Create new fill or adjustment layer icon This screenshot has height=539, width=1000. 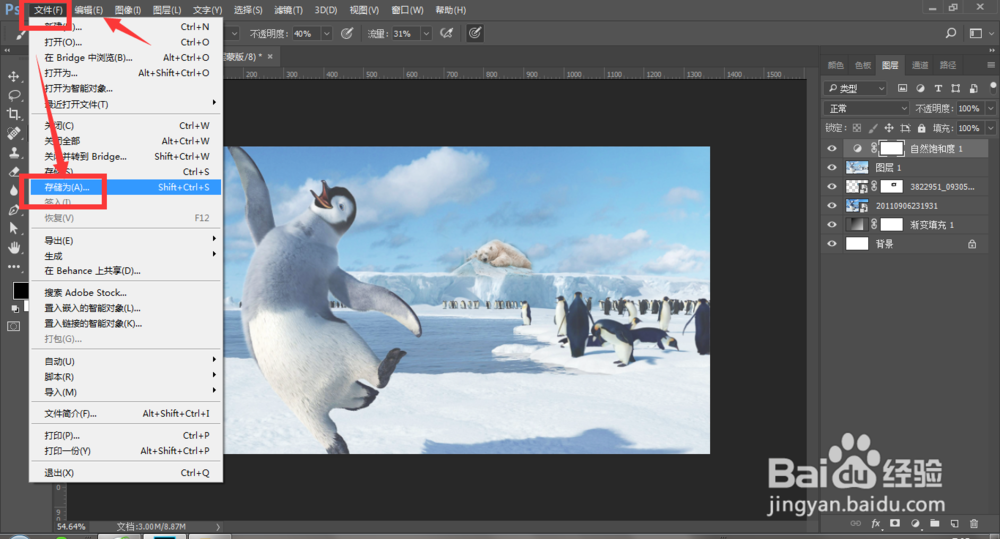click(x=915, y=523)
